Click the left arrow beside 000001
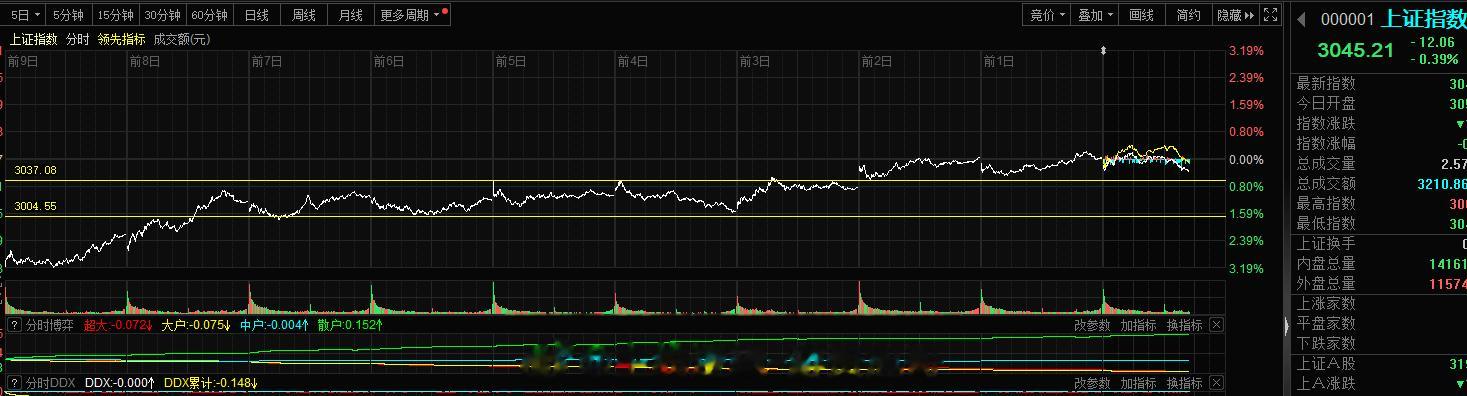This screenshot has height=396, width=1467. 1302,19
